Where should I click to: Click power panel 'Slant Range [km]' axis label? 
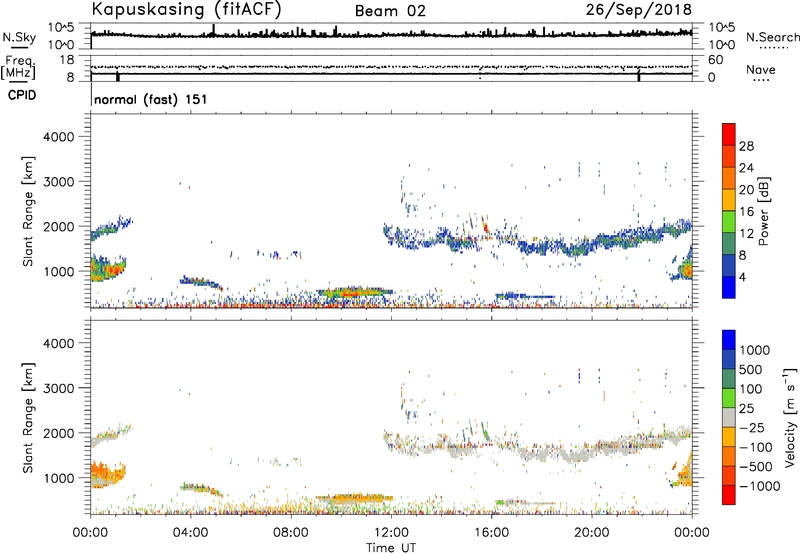(28, 211)
